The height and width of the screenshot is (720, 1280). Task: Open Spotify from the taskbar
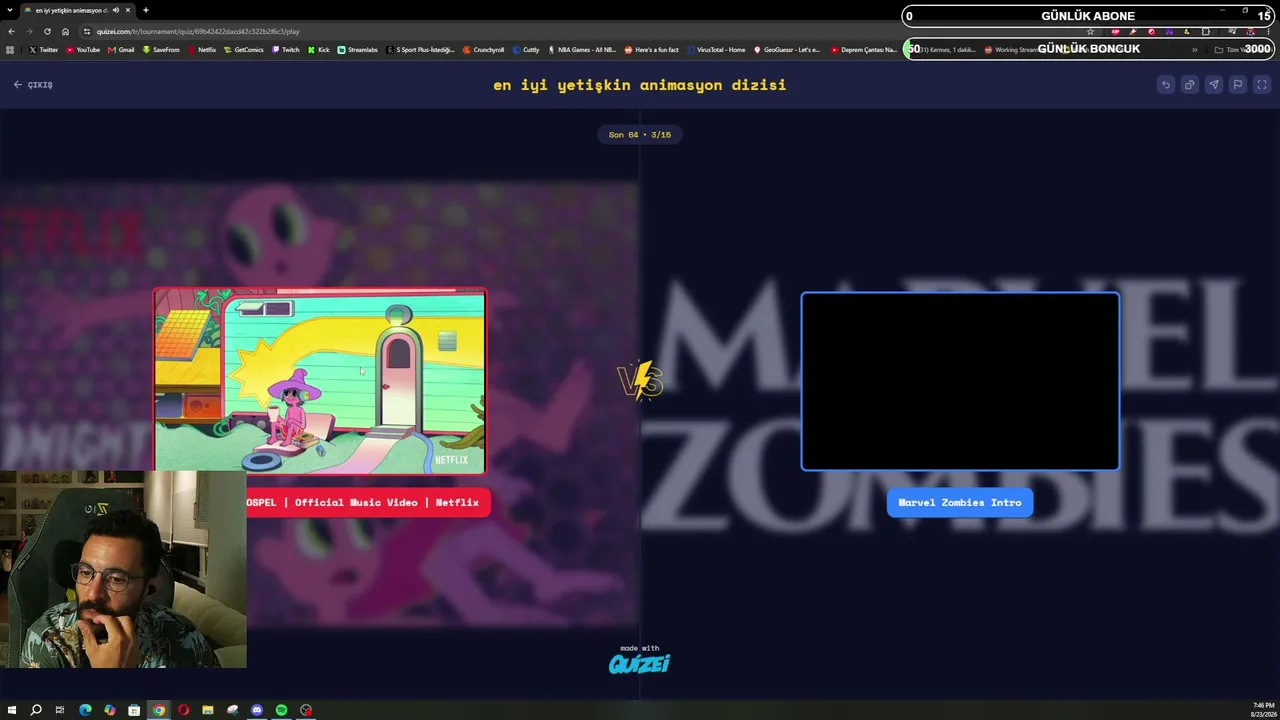[281, 710]
